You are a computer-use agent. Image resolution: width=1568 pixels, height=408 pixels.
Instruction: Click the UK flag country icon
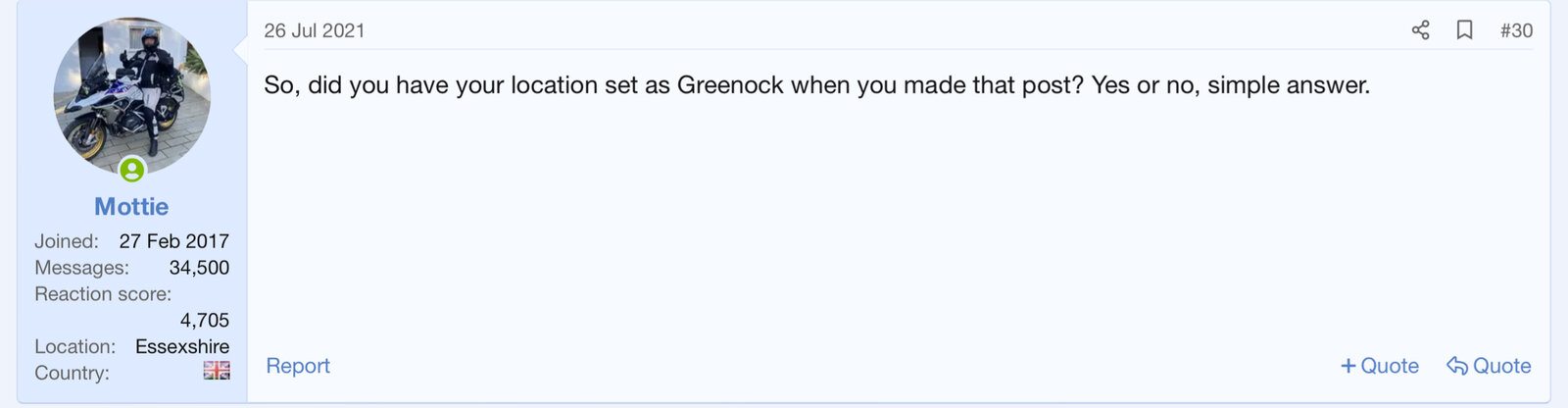pyautogui.click(x=217, y=371)
